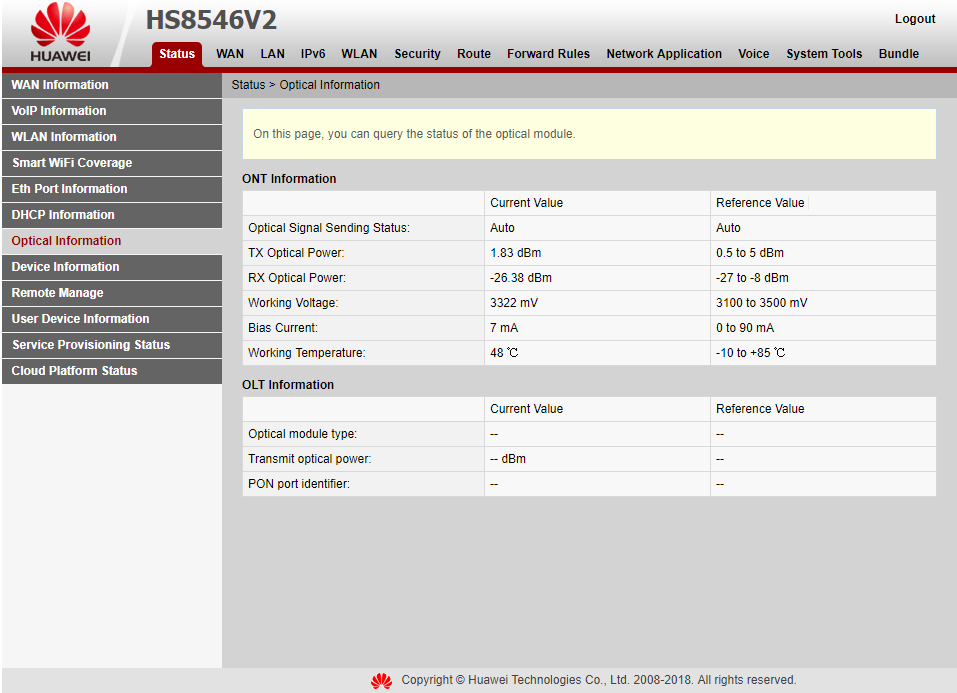Click the reference value '0.5 to 5 dBm'

coord(749,253)
